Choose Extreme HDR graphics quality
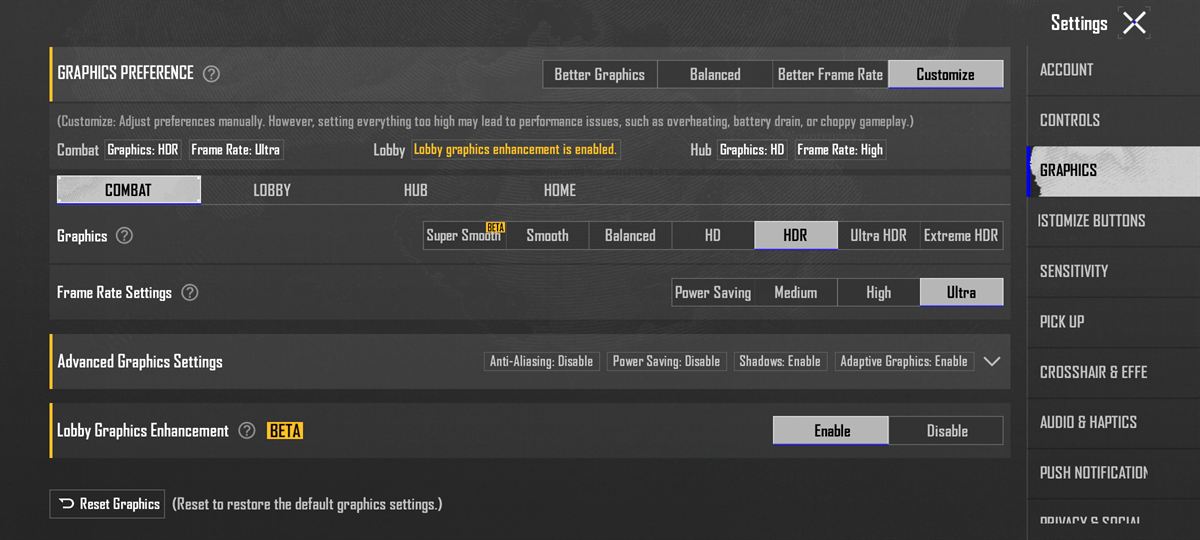Viewport: 1200px width, 540px height. tap(960, 236)
